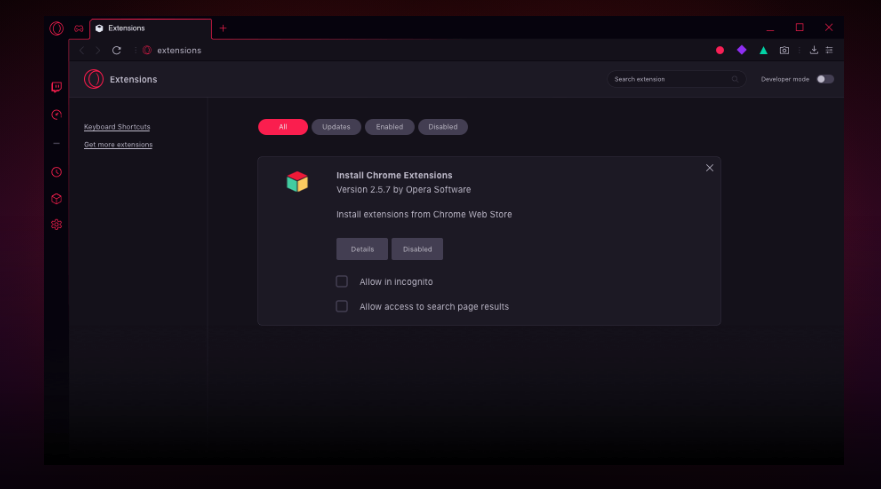Open Details for Install Chrome Extensions
This screenshot has width=881, height=489.
tap(362, 249)
